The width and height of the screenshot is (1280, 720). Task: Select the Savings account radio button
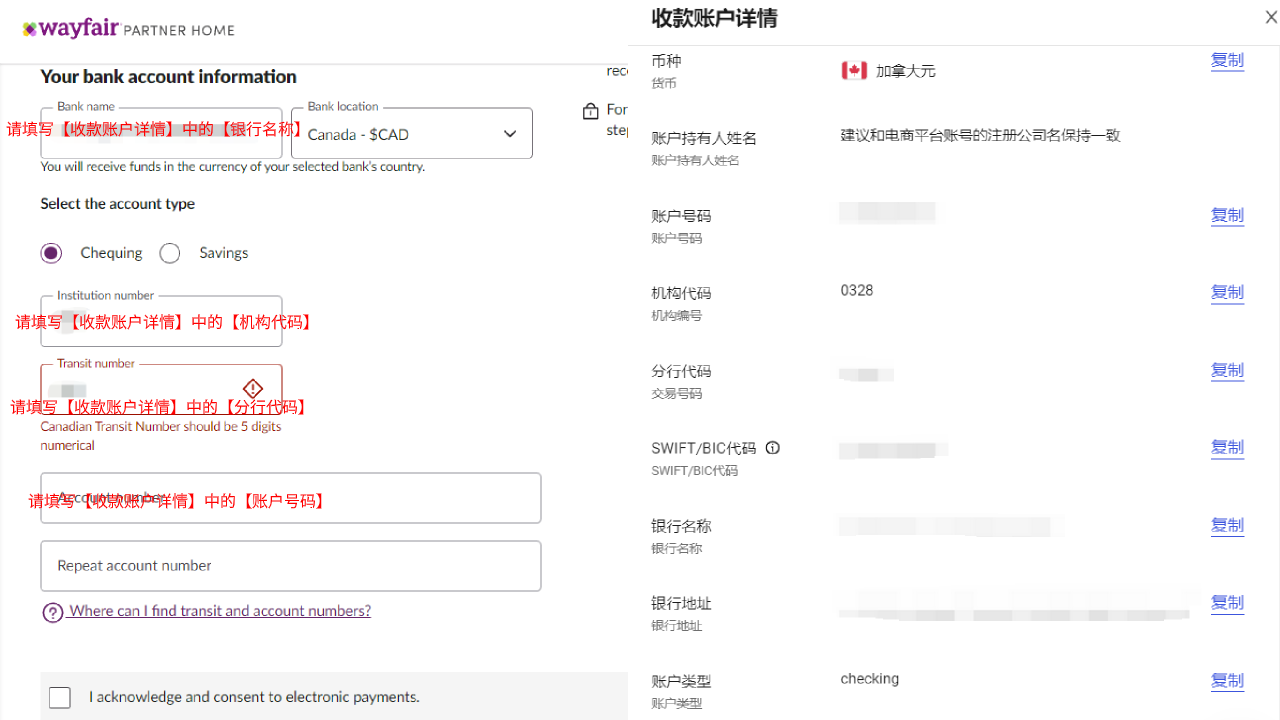point(169,253)
